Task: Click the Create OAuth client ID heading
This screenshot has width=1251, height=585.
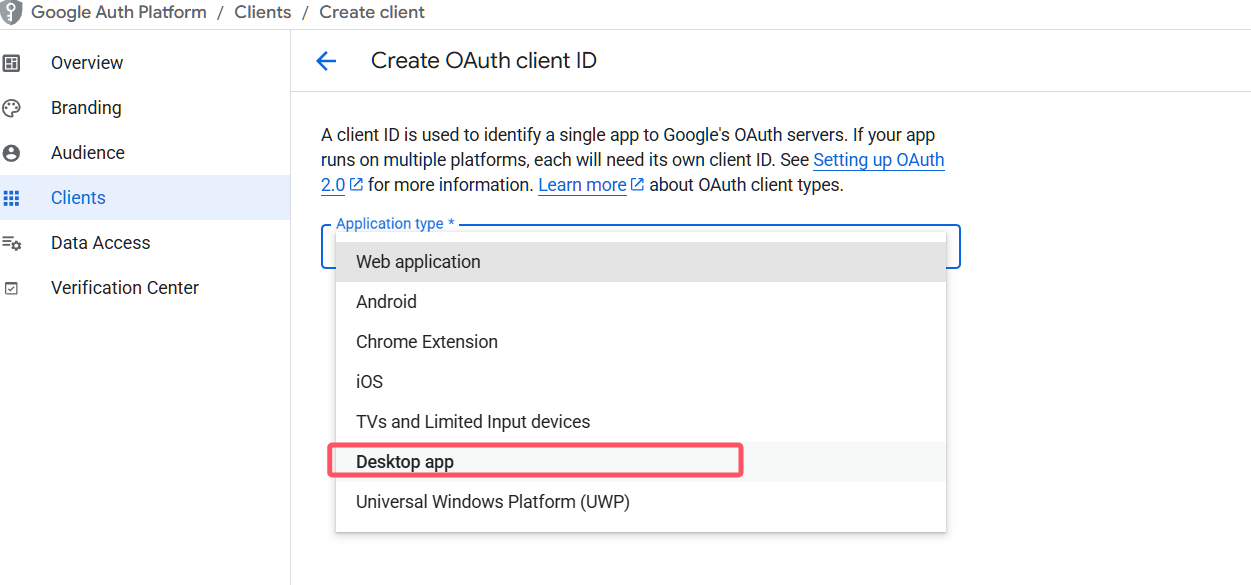Action: [x=484, y=61]
